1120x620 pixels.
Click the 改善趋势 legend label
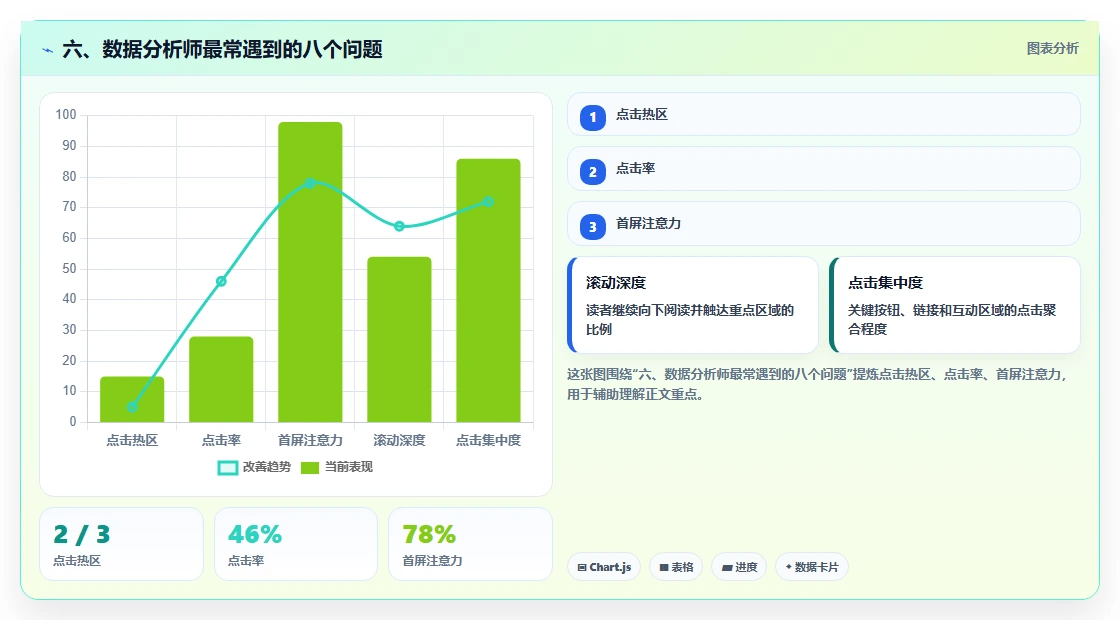267,467
